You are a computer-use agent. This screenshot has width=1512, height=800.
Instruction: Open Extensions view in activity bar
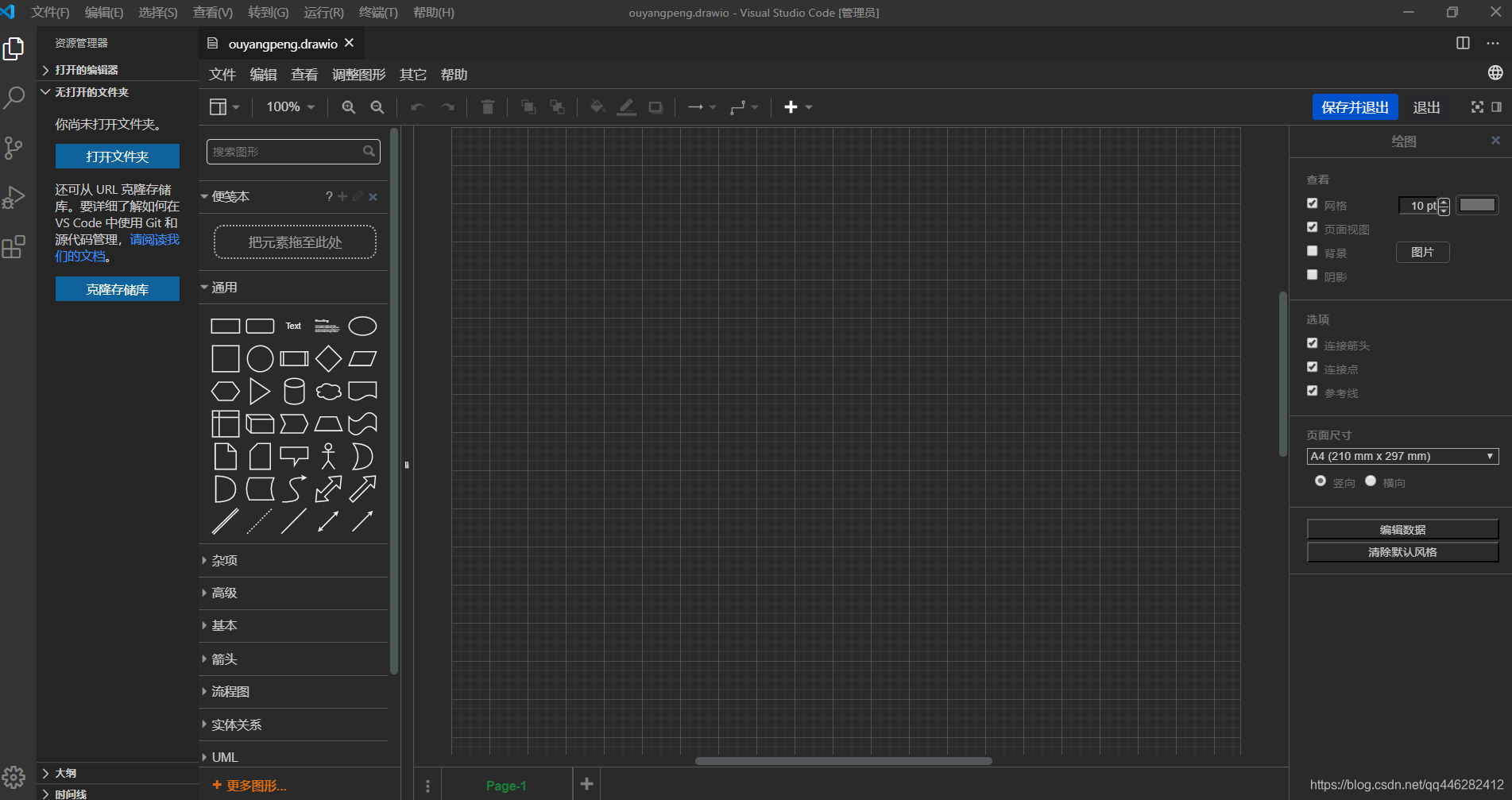coord(14,247)
